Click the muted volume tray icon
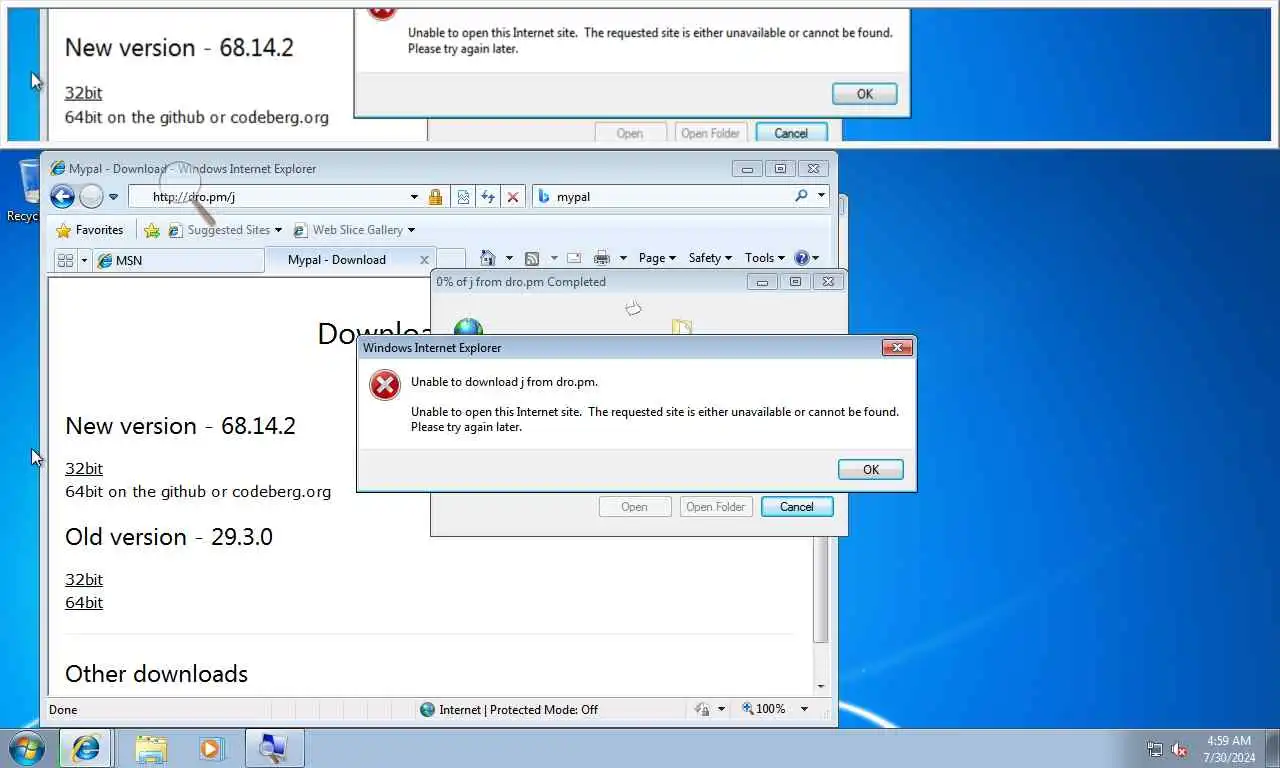 tap(1179, 749)
